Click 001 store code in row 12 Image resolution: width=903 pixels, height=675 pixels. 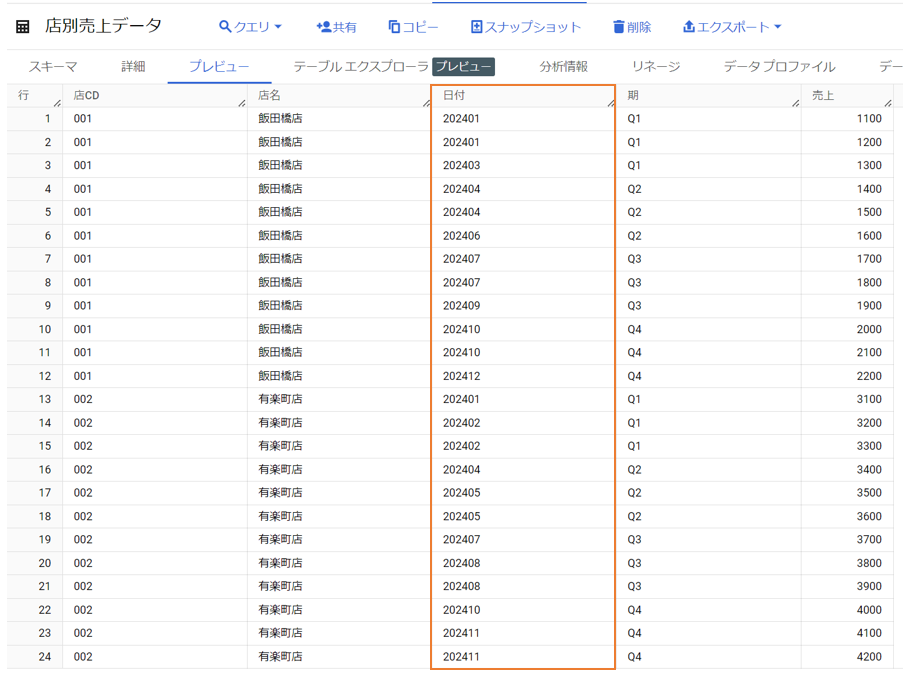82,376
